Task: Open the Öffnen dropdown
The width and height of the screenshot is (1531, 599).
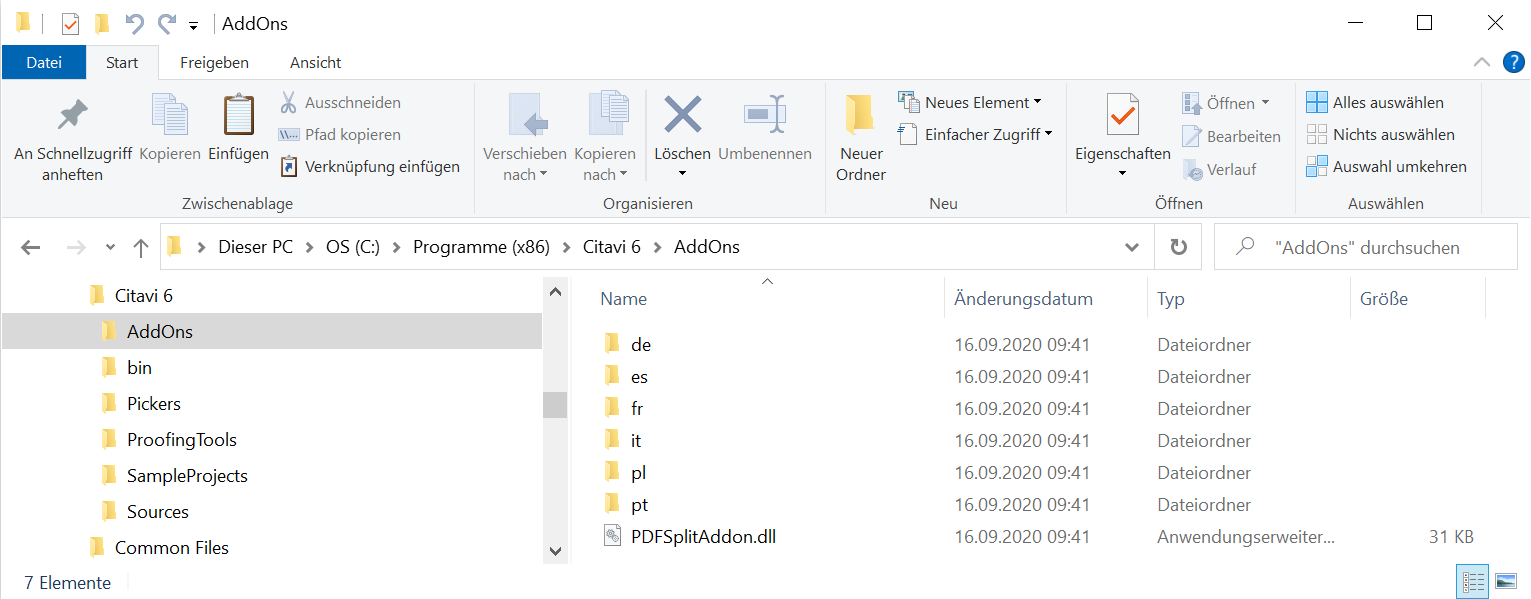Action: 1226,103
